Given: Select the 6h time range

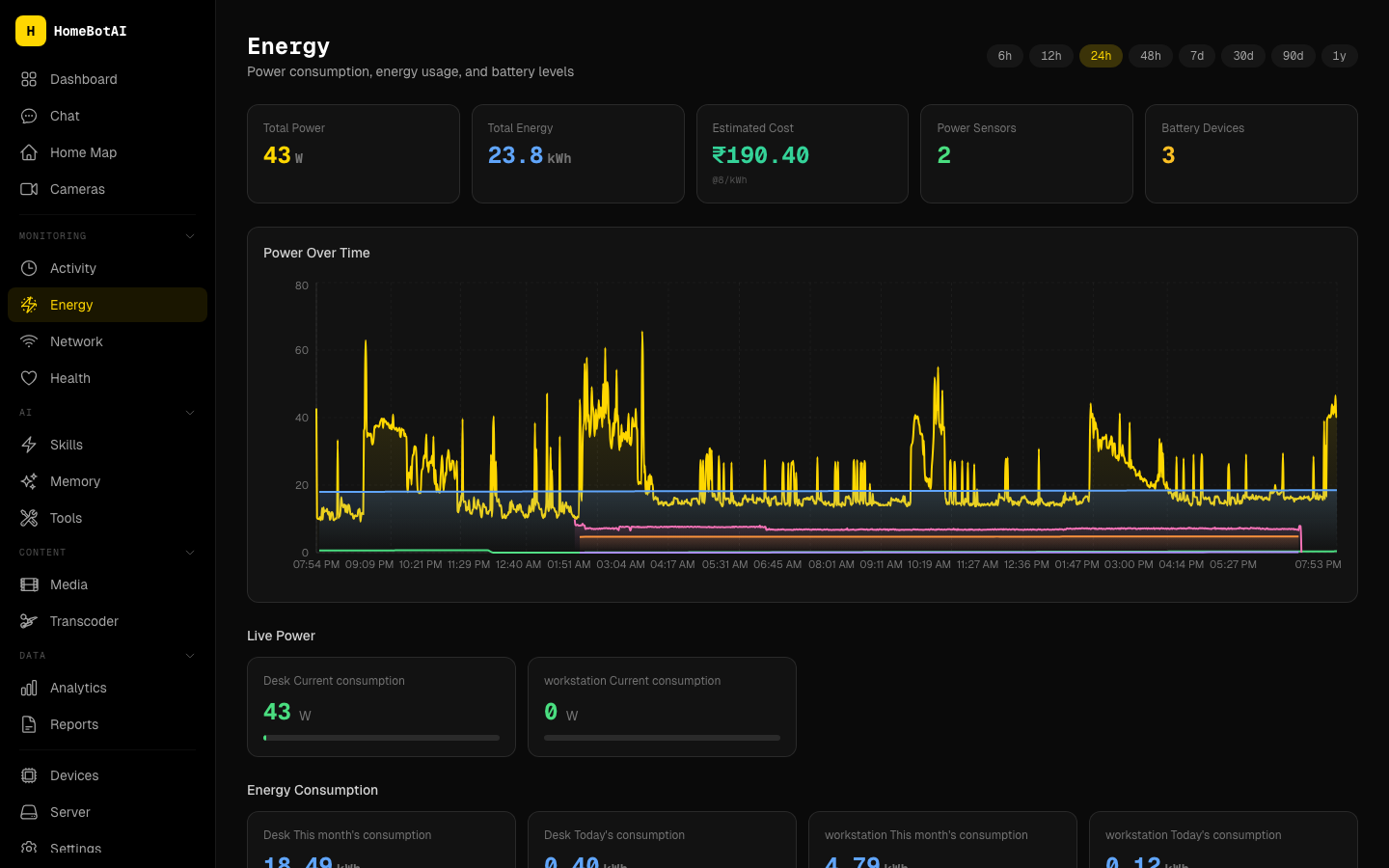Looking at the screenshot, I should (x=1004, y=56).
